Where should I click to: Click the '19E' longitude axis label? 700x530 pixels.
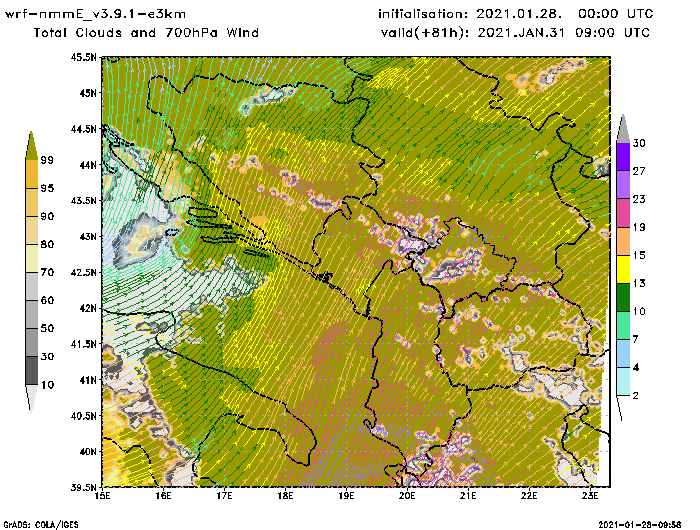[x=346, y=496]
